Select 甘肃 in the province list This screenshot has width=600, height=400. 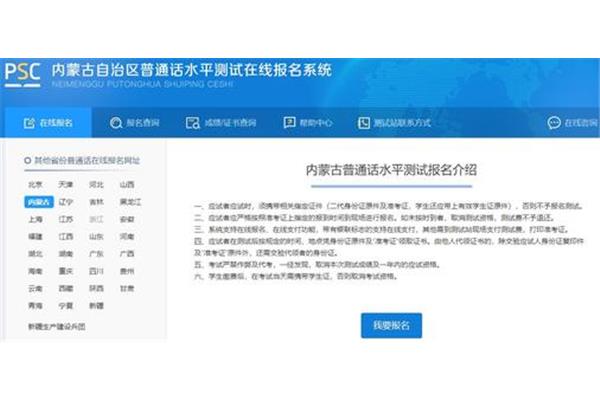(127, 288)
